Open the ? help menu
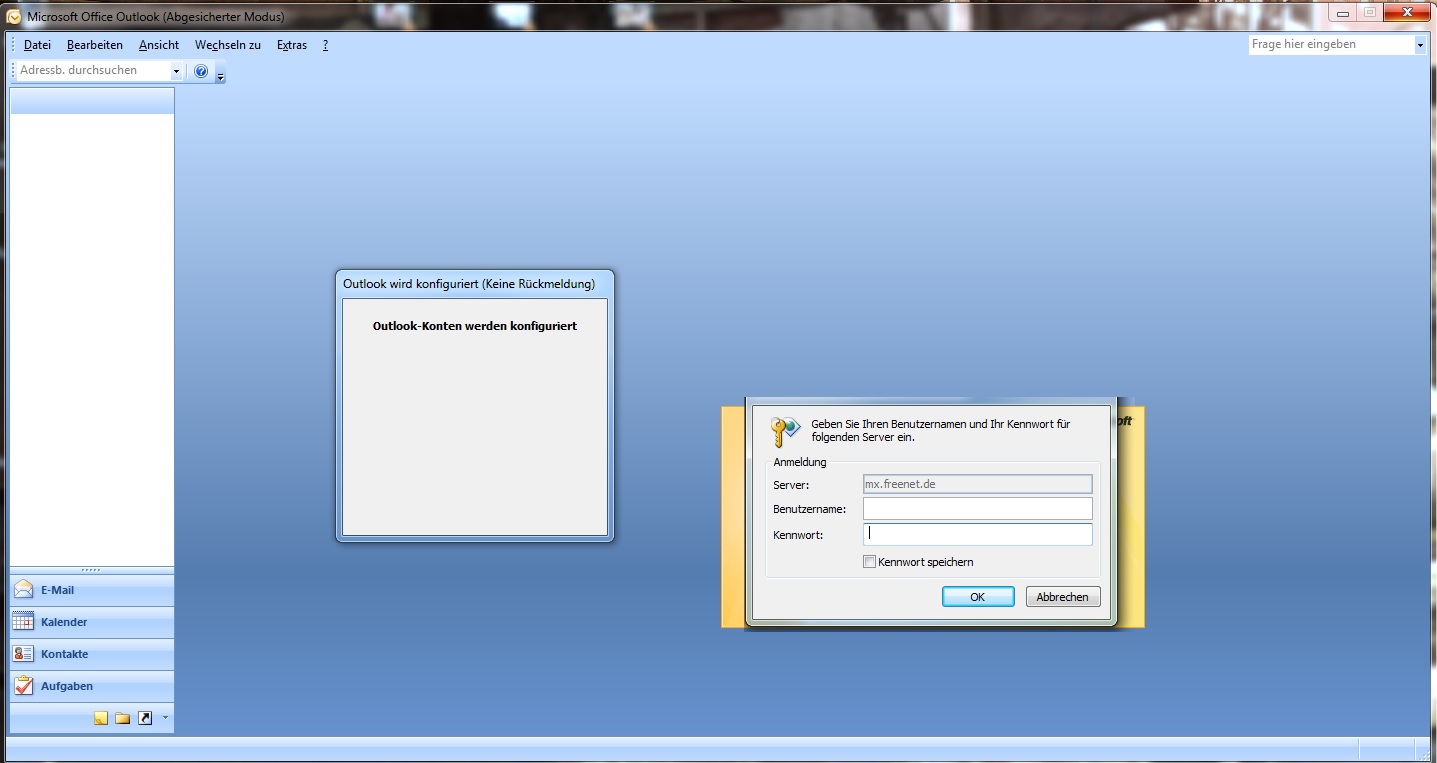 click(325, 45)
